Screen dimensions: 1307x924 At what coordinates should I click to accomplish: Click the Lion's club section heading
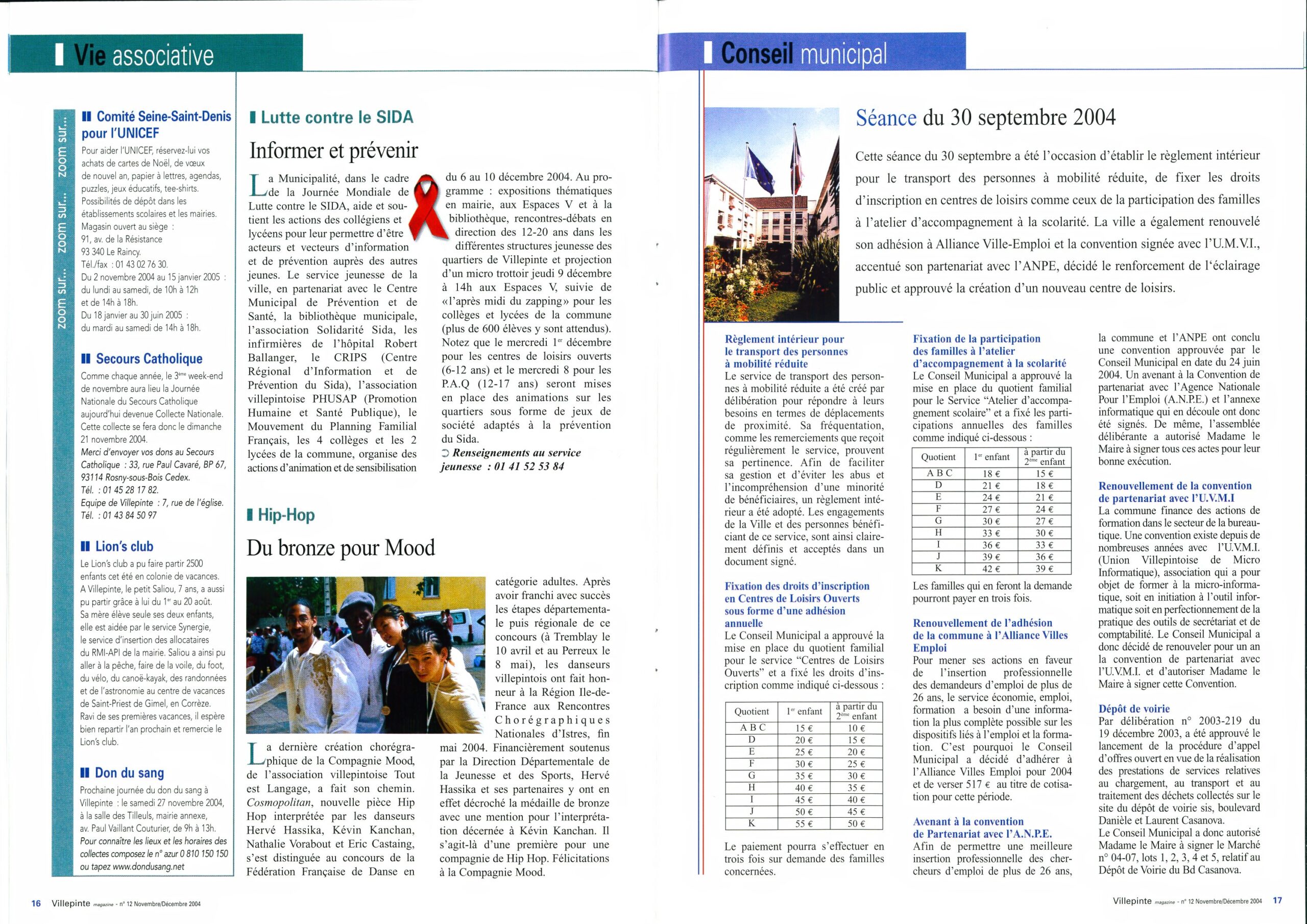click(x=124, y=547)
